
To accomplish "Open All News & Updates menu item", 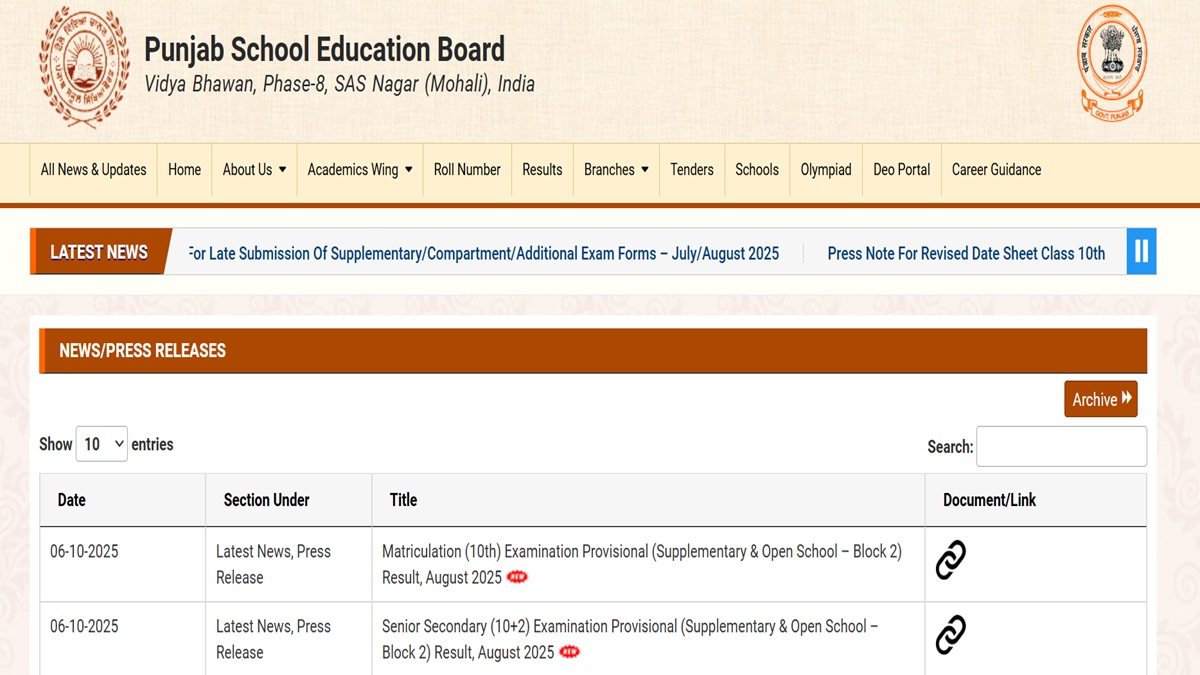I will click(93, 170).
